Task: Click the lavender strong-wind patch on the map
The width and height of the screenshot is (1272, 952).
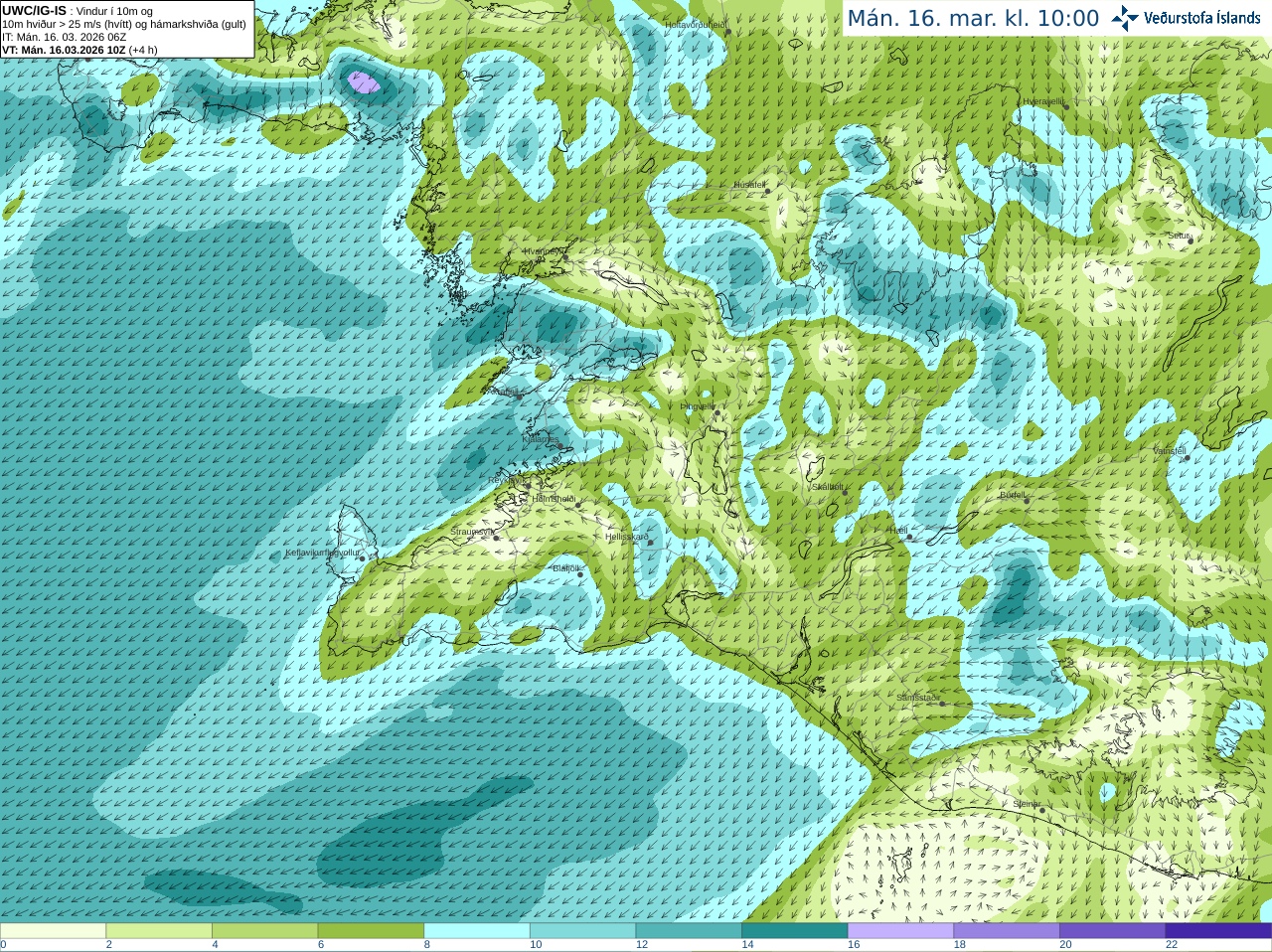Action: pos(365,81)
